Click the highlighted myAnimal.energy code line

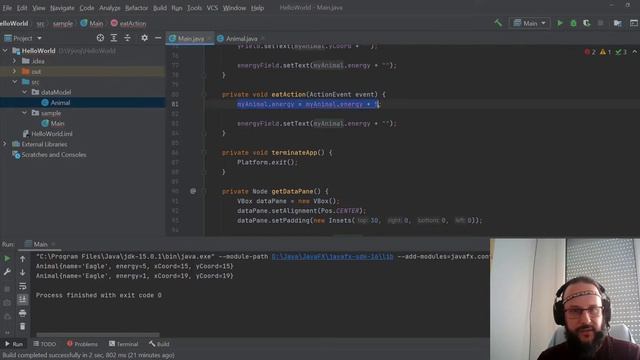point(308,104)
